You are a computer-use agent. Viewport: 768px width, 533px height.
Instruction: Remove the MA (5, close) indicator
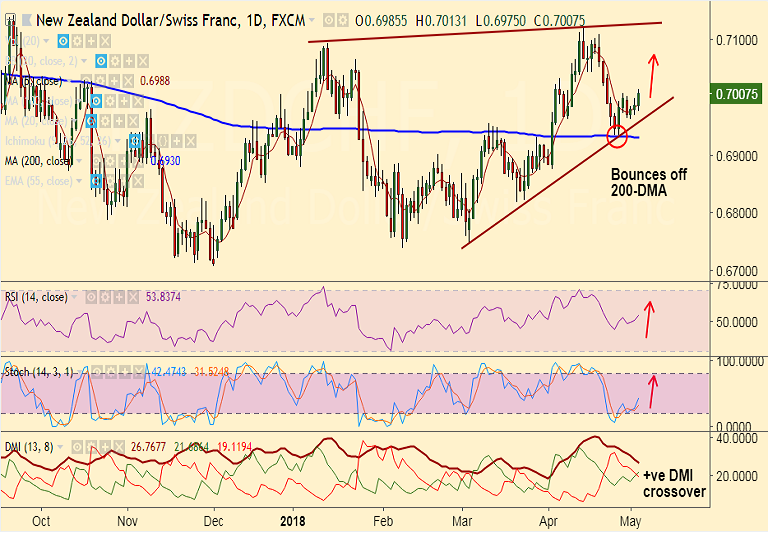click(128, 81)
